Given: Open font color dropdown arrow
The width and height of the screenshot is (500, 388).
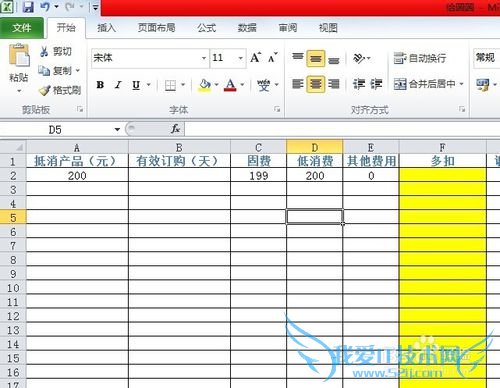Looking at the screenshot, I should tap(242, 85).
